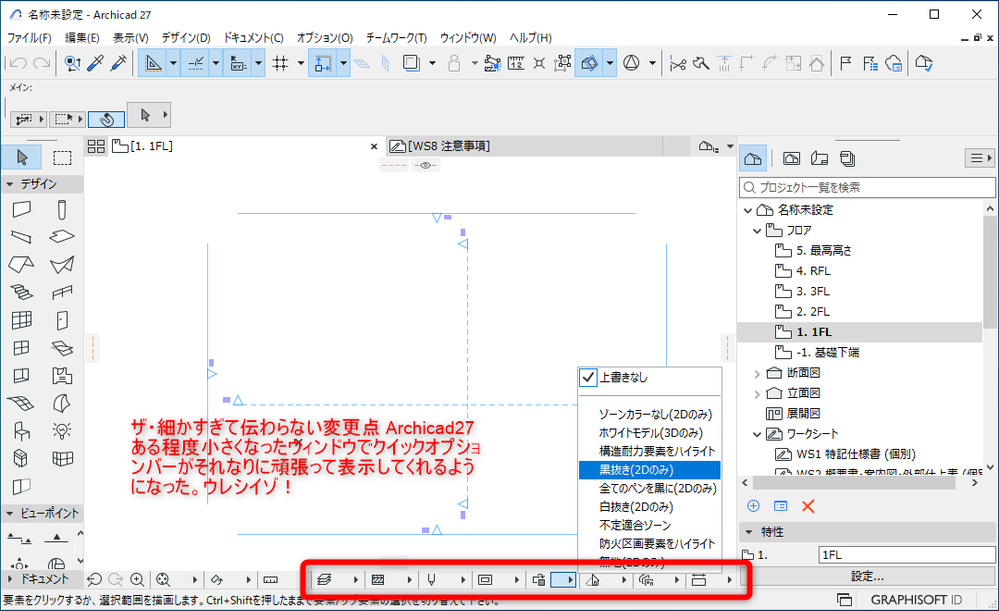Viewport: 999px width, 611px height.
Task: Open the ファイル(F) menu
Action: 29,38
